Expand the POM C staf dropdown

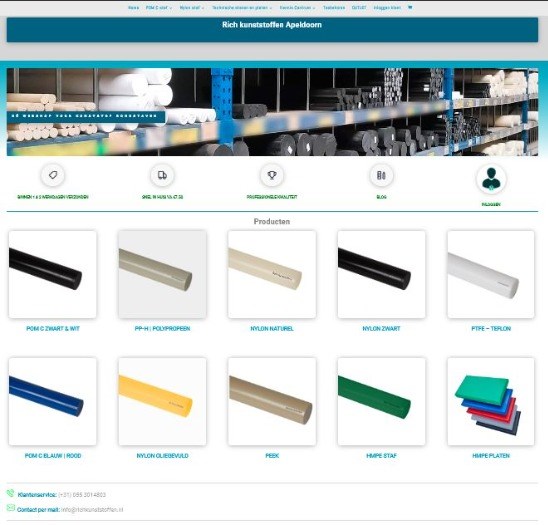159,8
